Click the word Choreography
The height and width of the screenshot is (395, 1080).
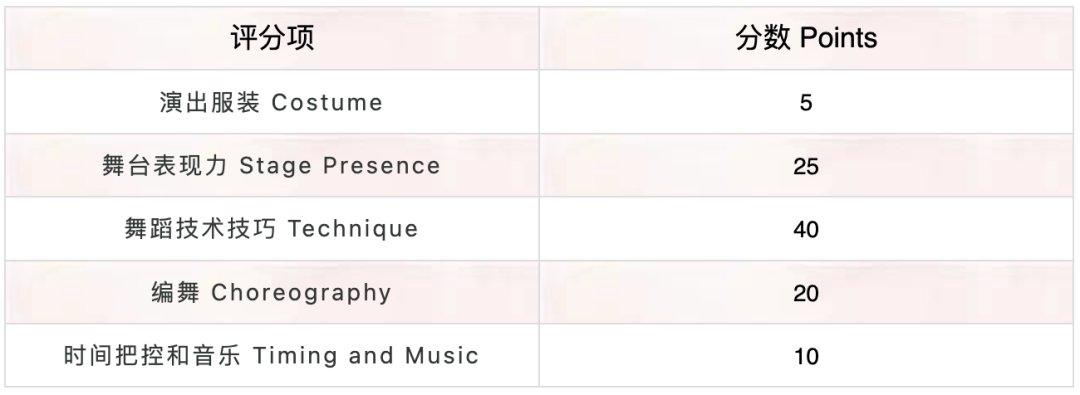pos(301,293)
